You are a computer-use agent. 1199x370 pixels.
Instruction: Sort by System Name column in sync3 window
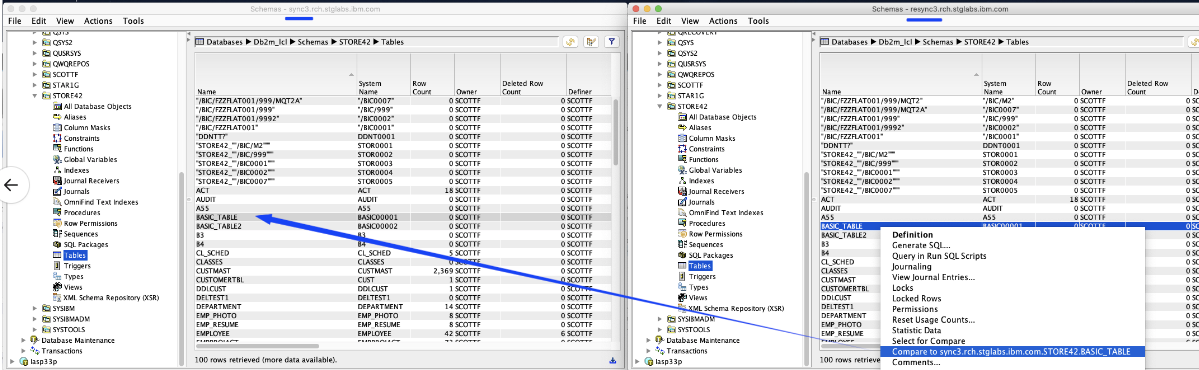383,74
